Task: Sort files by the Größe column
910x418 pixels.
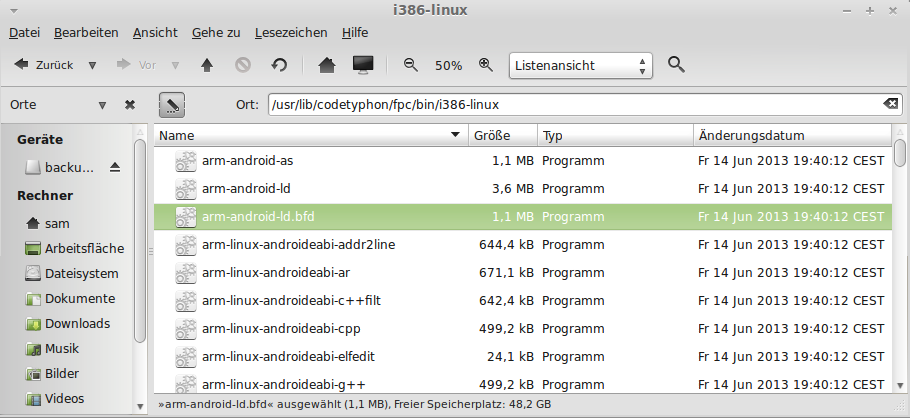Action: [503, 135]
